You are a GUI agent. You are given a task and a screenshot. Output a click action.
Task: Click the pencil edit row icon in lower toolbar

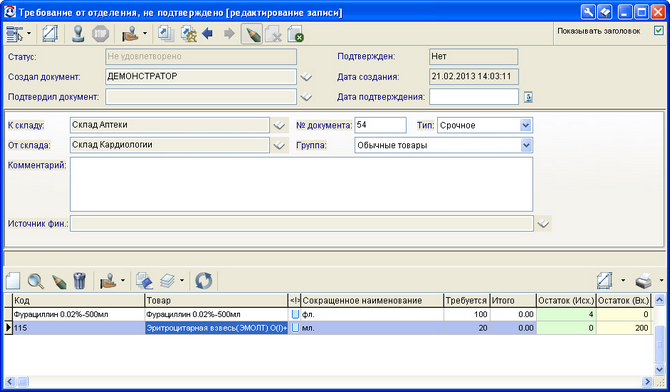tap(59, 281)
